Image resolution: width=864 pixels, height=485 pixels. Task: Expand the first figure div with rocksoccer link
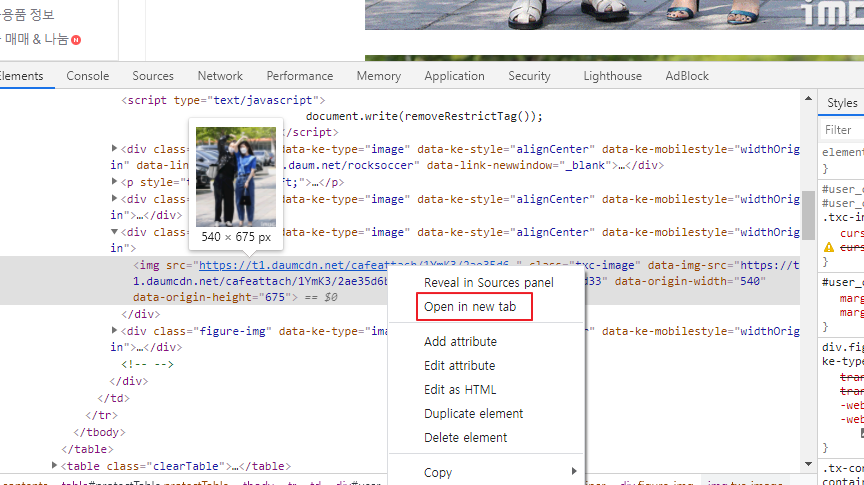(x=114, y=148)
